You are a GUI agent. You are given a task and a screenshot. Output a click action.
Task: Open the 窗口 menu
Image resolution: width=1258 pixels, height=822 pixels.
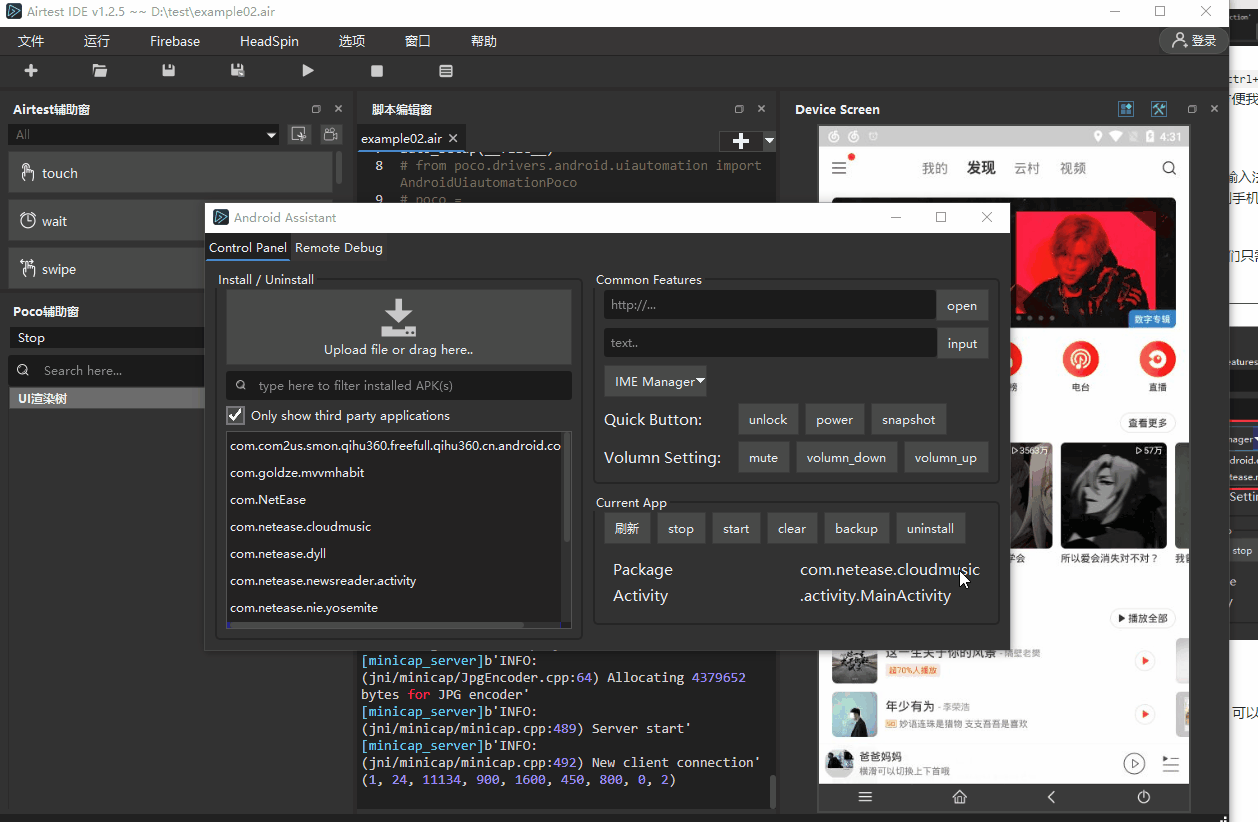pos(418,41)
